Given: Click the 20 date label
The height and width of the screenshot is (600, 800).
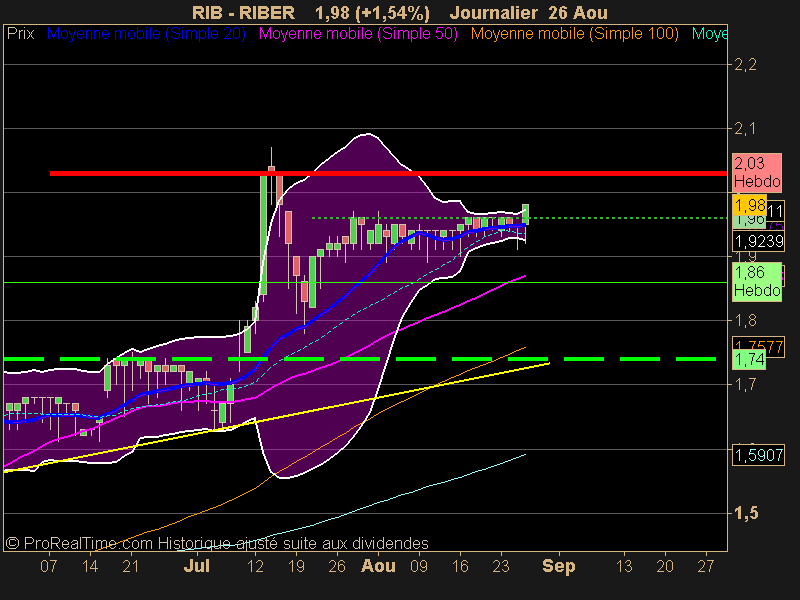Looking at the screenshot, I should (665, 566).
